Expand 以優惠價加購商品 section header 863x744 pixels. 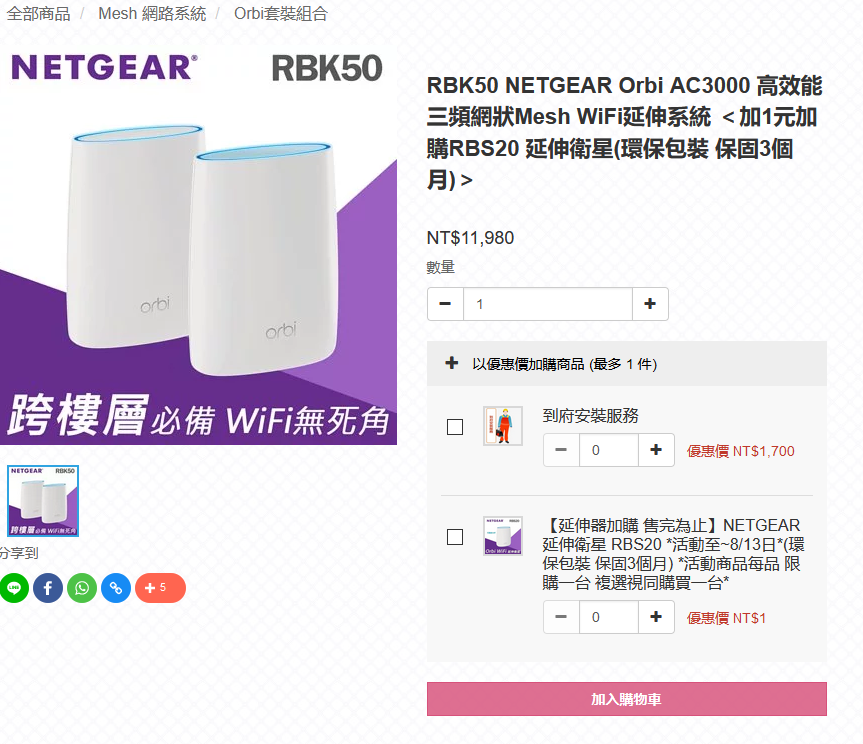pyautogui.click(x=626, y=364)
